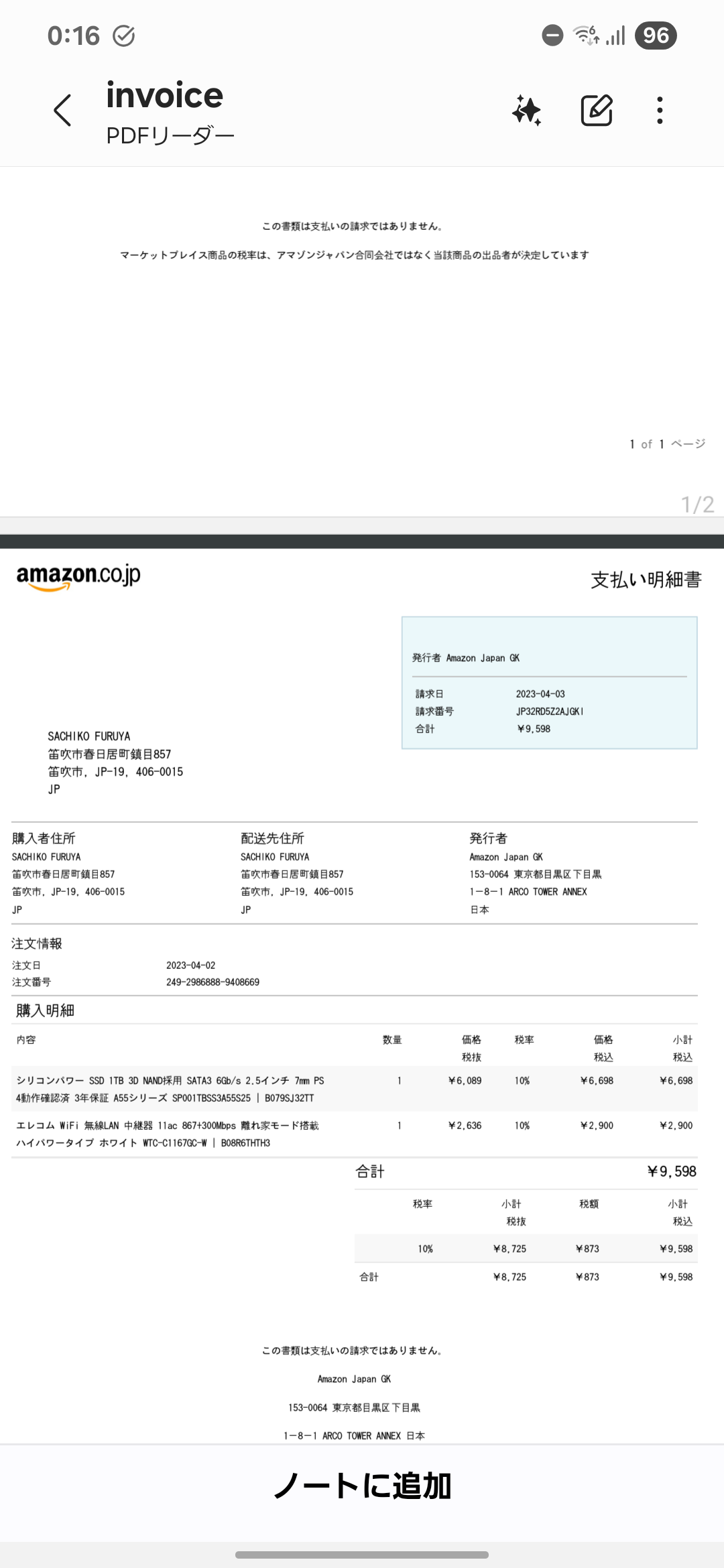The width and height of the screenshot is (724, 1568).
Task: Tap the invoice number JP32RD5Z2AJGKI
Action: click(550, 712)
